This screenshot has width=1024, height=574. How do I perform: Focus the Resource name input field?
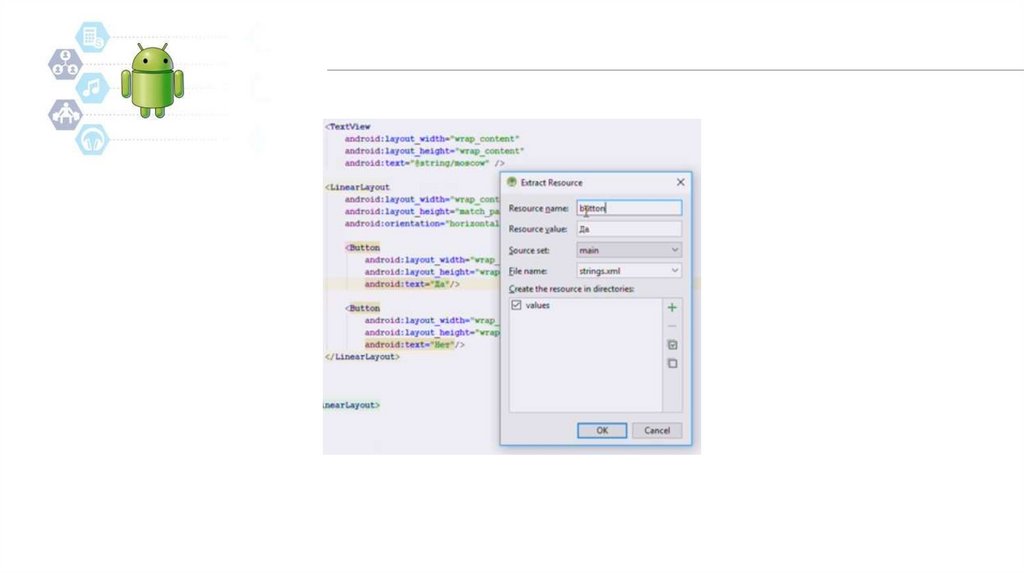[629, 208]
